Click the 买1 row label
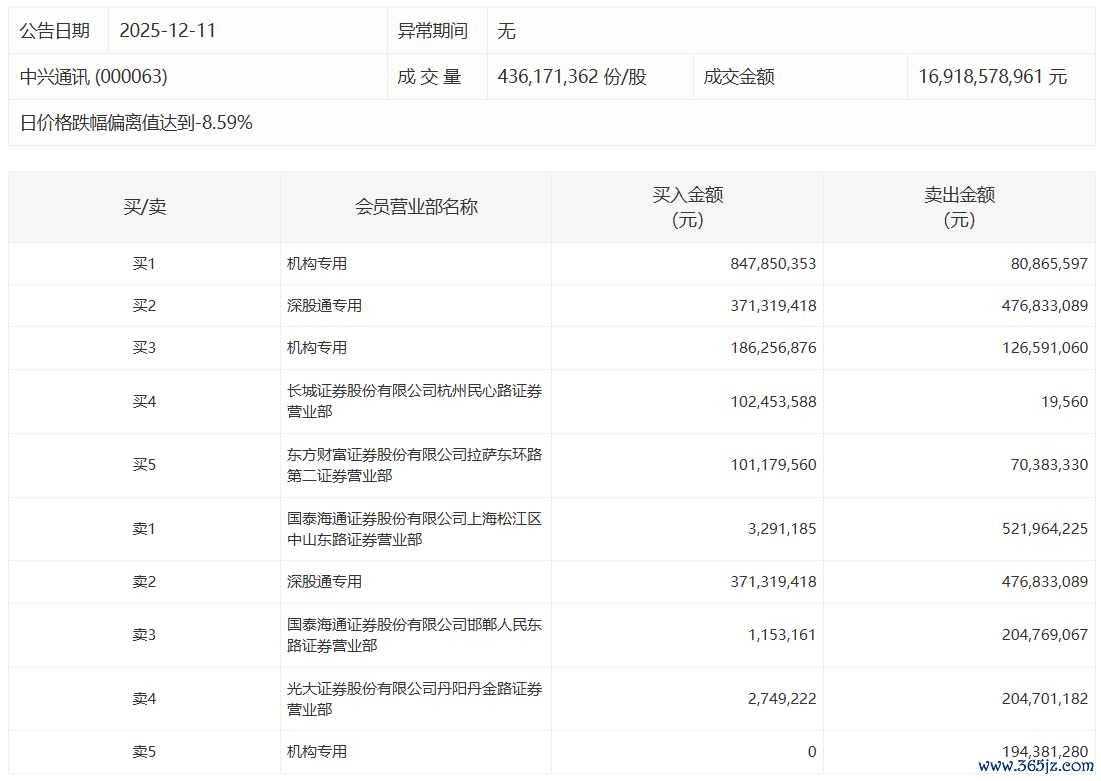Viewport: 1101px width, 781px height. pos(144,264)
